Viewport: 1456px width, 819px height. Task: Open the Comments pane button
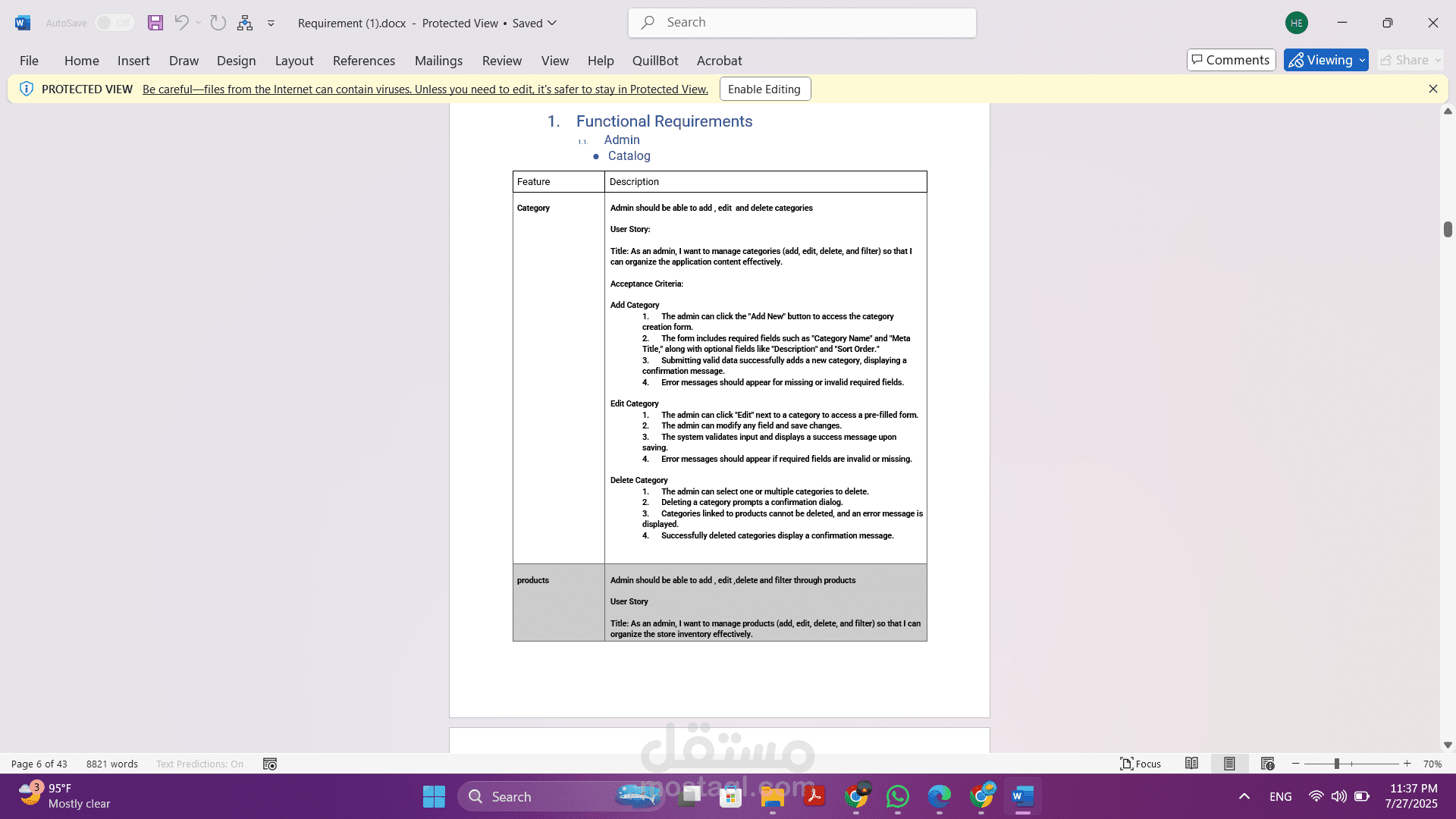[1231, 60]
